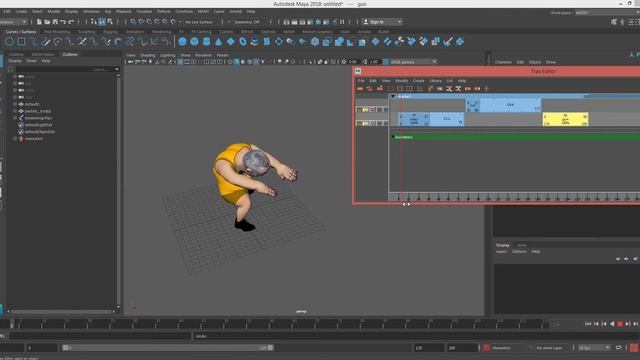Click the new scene icon
Image resolution: width=640 pixels, height=360 pixels.
pos(39,22)
